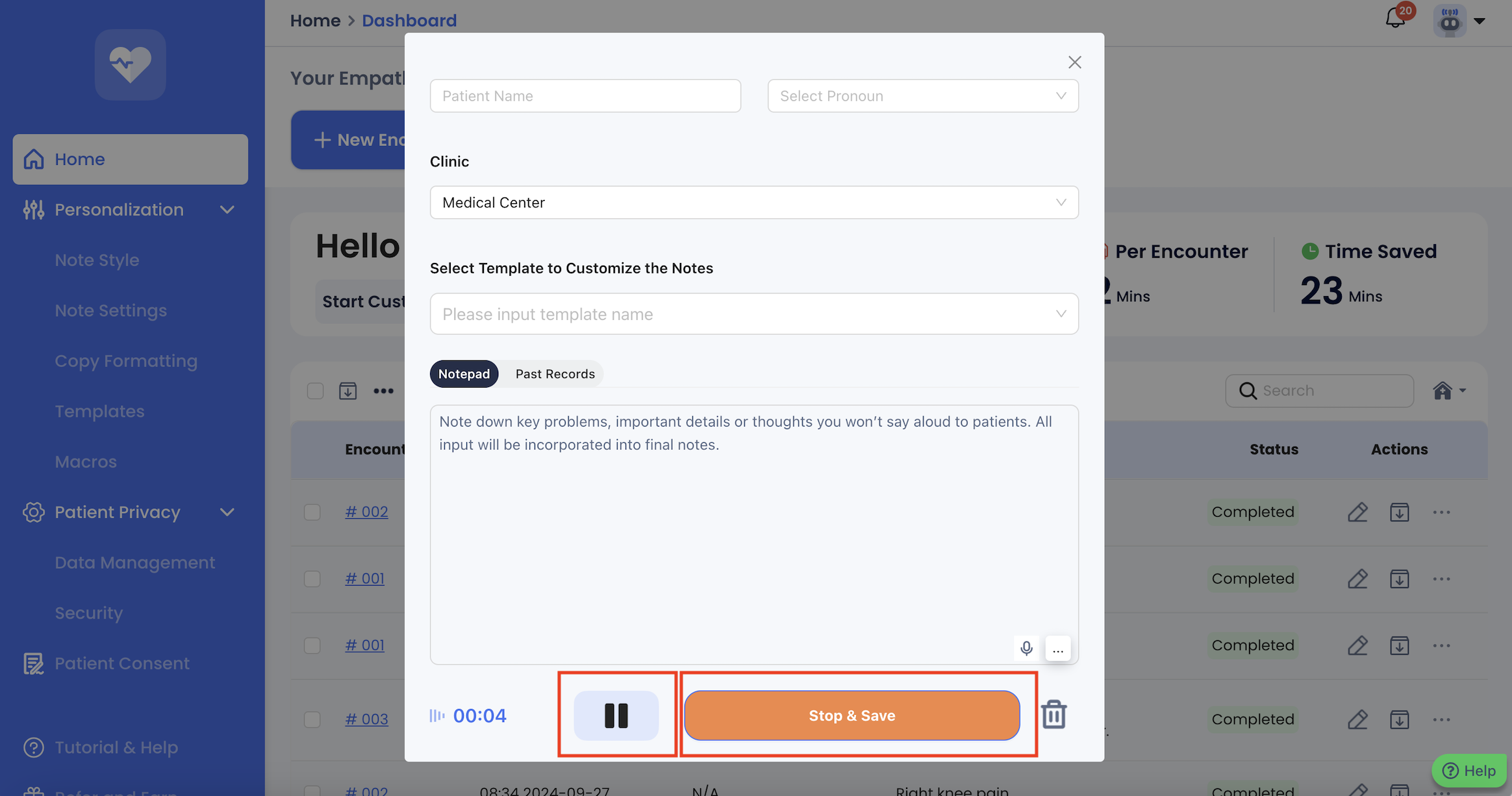Edit the first completed encounter with pencil
This screenshot has height=796, width=1512.
1357,512
